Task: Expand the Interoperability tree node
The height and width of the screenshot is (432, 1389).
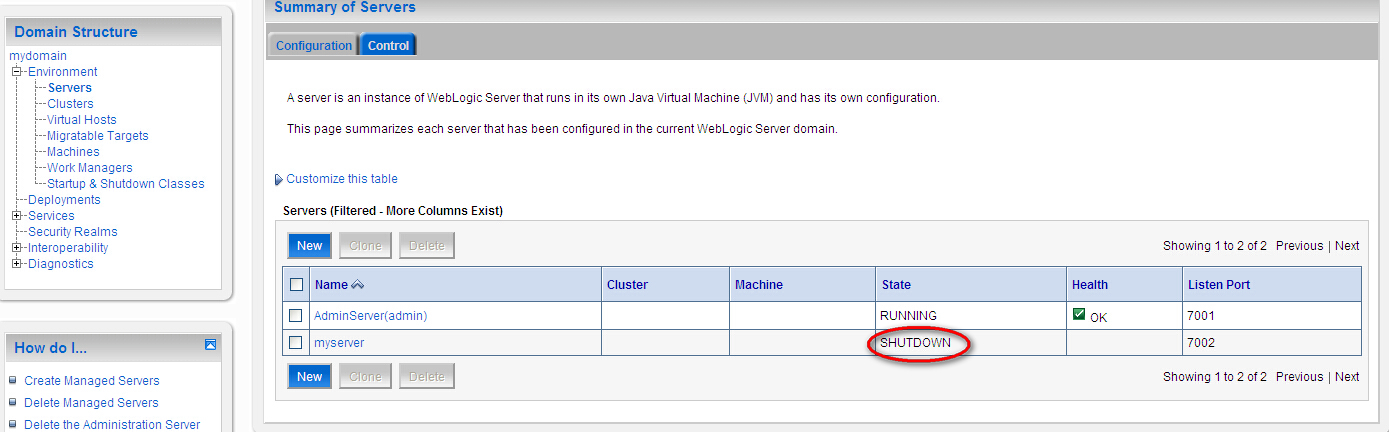Action: click(x=16, y=248)
